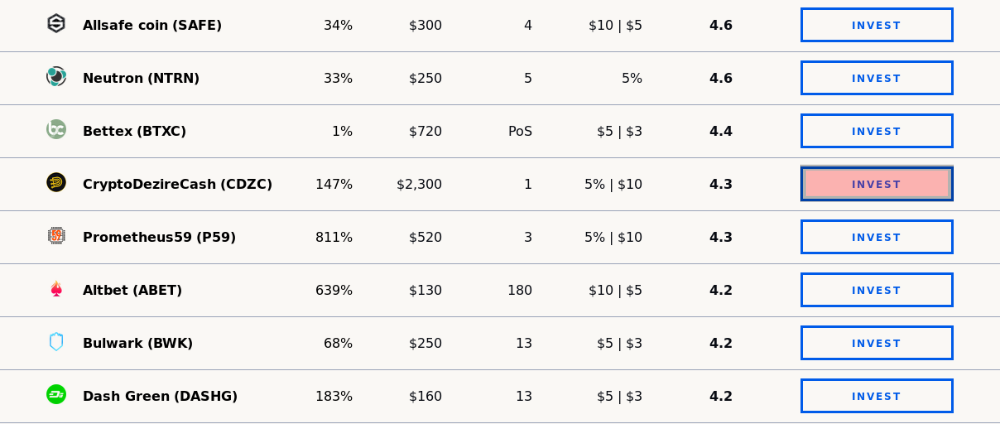Click the Dash Green logo icon

coord(56,395)
